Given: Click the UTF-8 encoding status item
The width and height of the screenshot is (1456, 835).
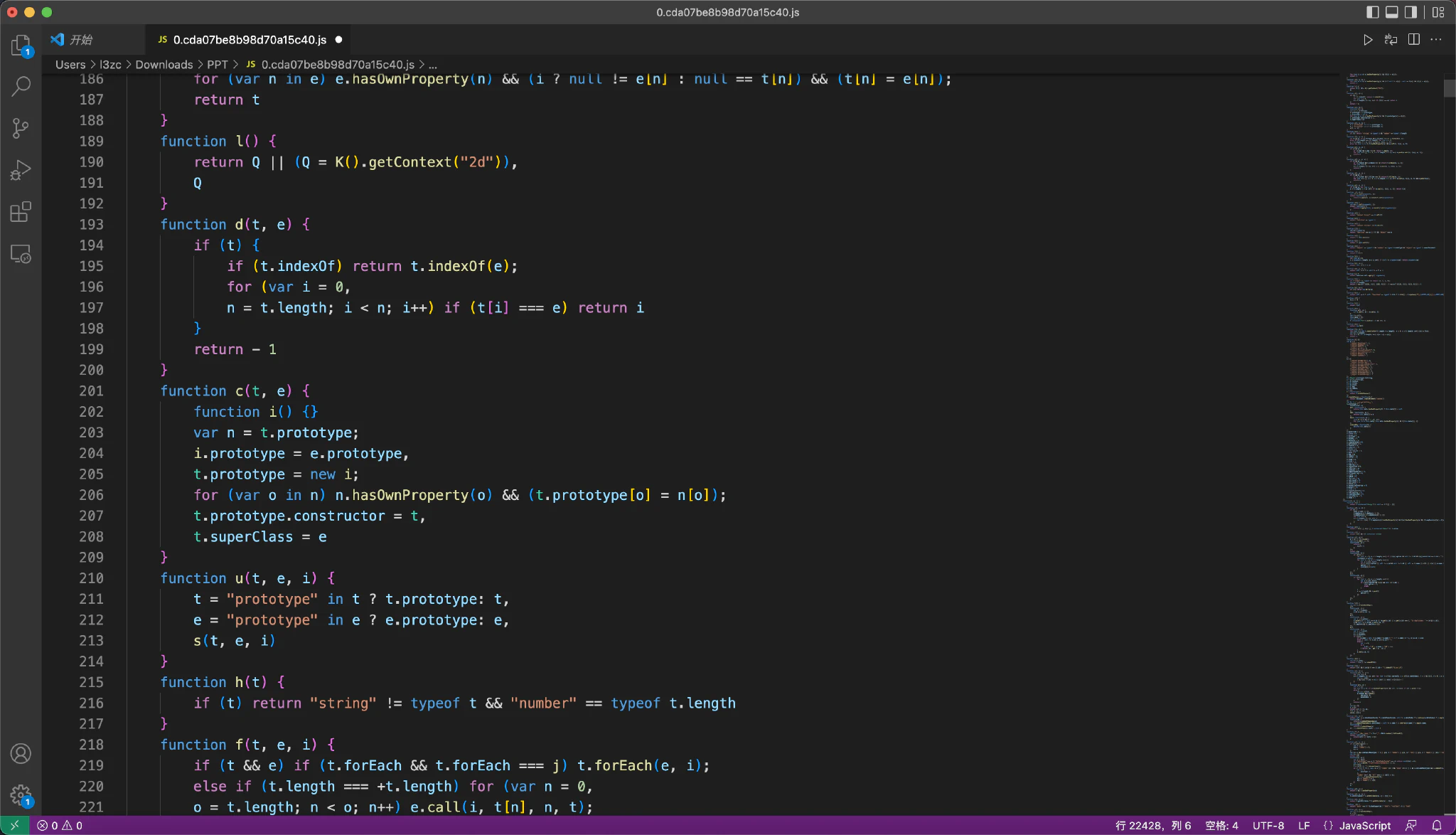Looking at the screenshot, I should (x=1268, y=826).
